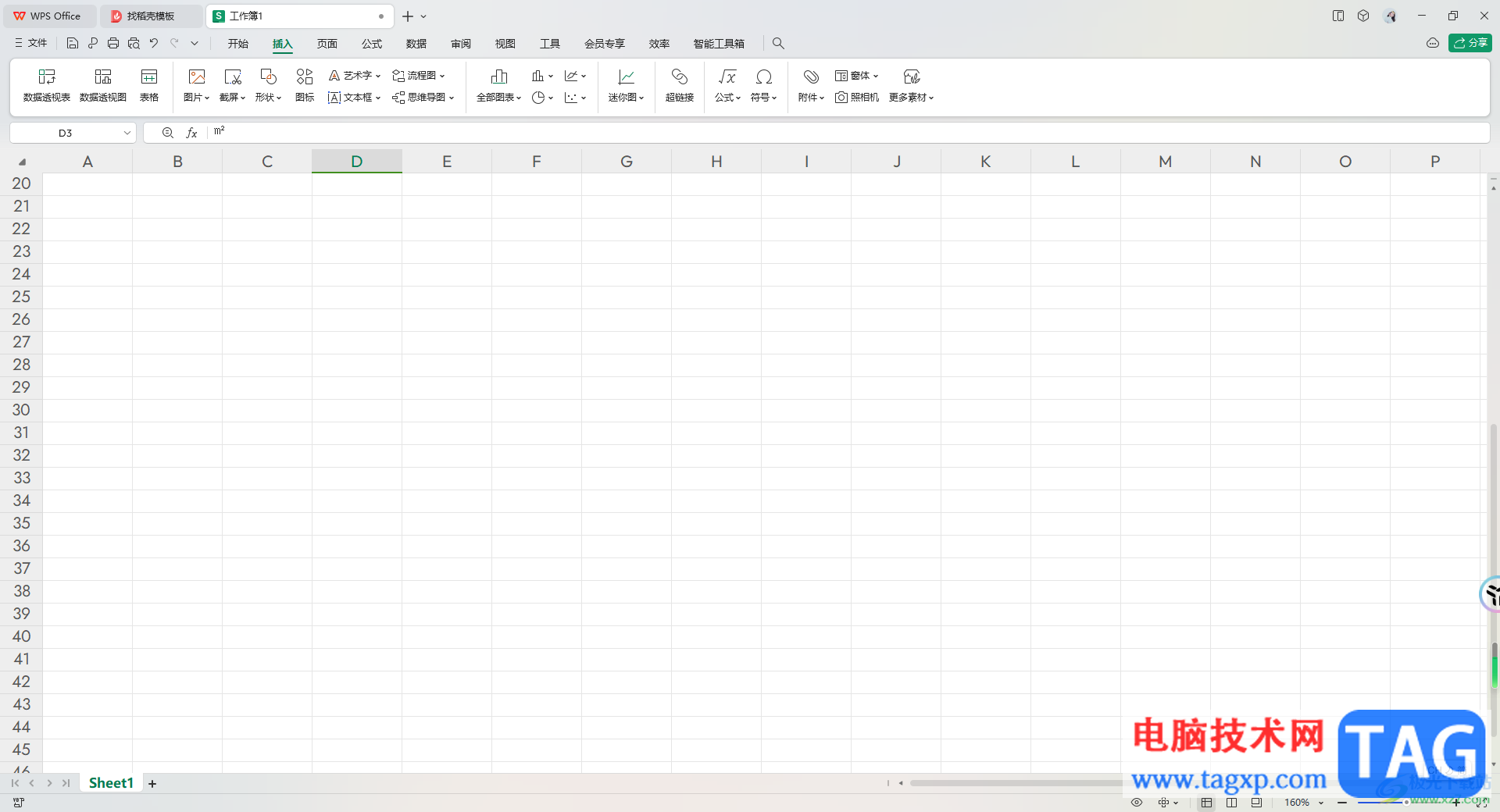Click the fx insert function icon
The image size is (1500, 812).
point(191,134)
